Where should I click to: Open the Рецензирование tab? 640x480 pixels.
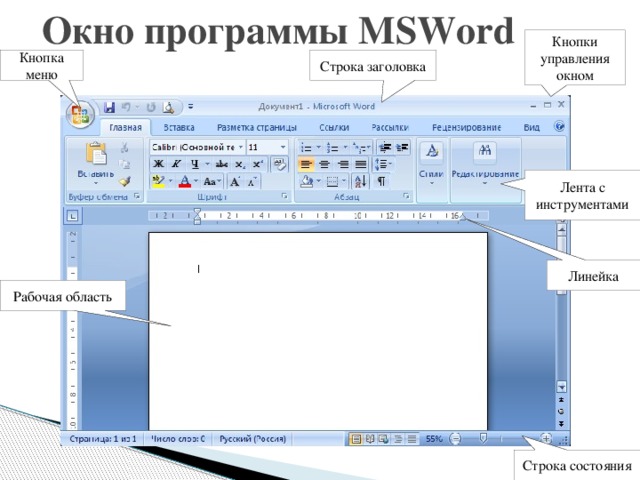tap(467, 127)
